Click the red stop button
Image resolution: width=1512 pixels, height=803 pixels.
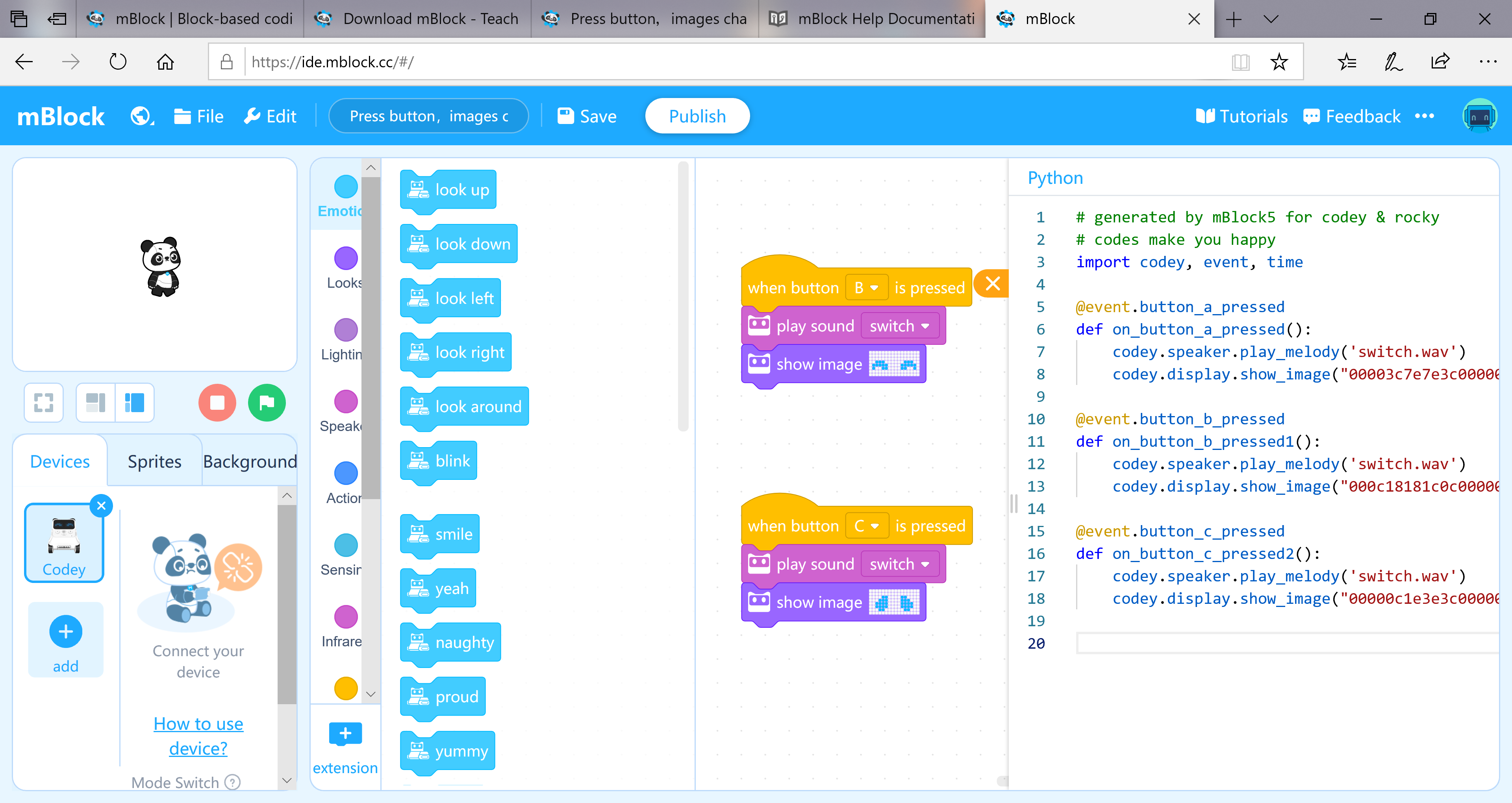[217, 403]
